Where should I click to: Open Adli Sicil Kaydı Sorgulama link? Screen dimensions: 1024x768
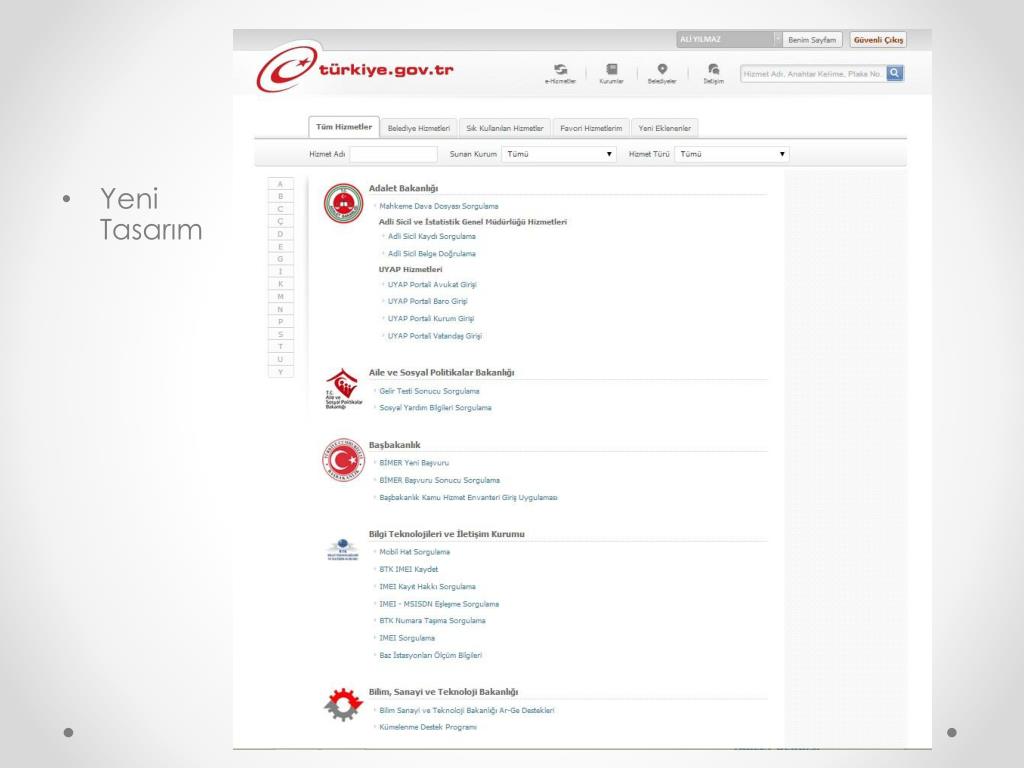tap(432, 236)
